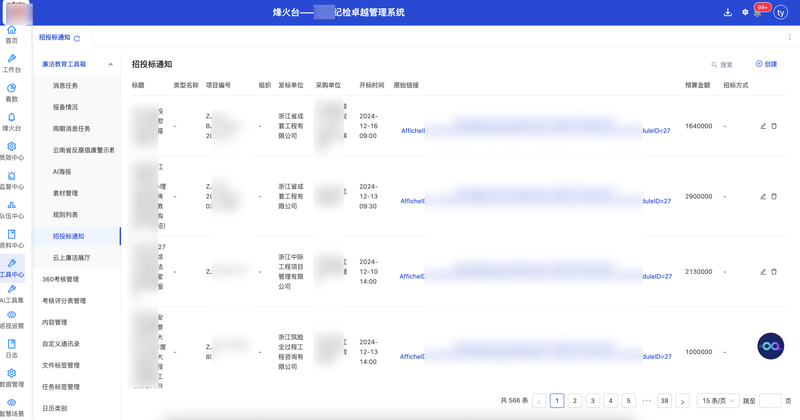Open the 15 条/页 page size dropdown
The image size is (800, 420).
coord(718,401)
